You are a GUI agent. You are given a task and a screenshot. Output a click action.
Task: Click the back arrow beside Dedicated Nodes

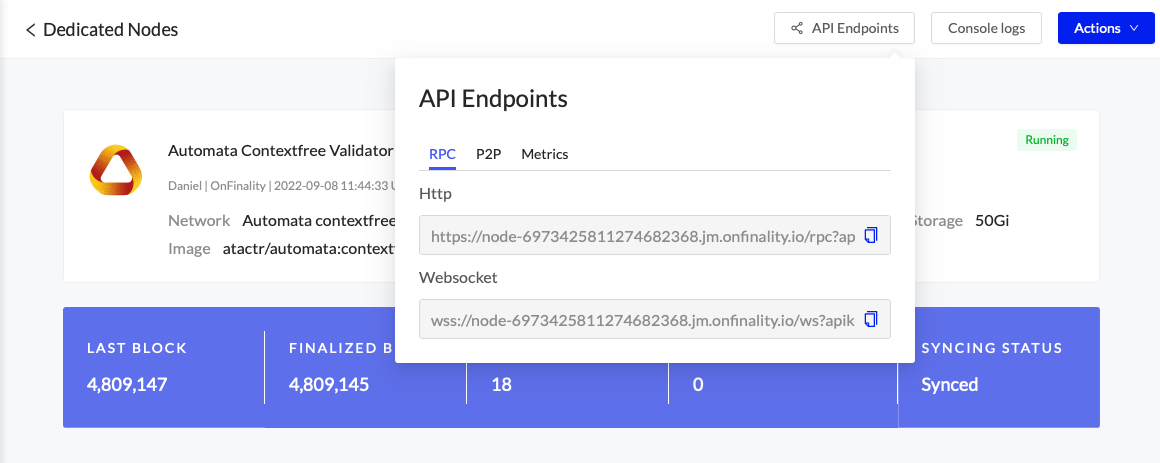(30, 30)
